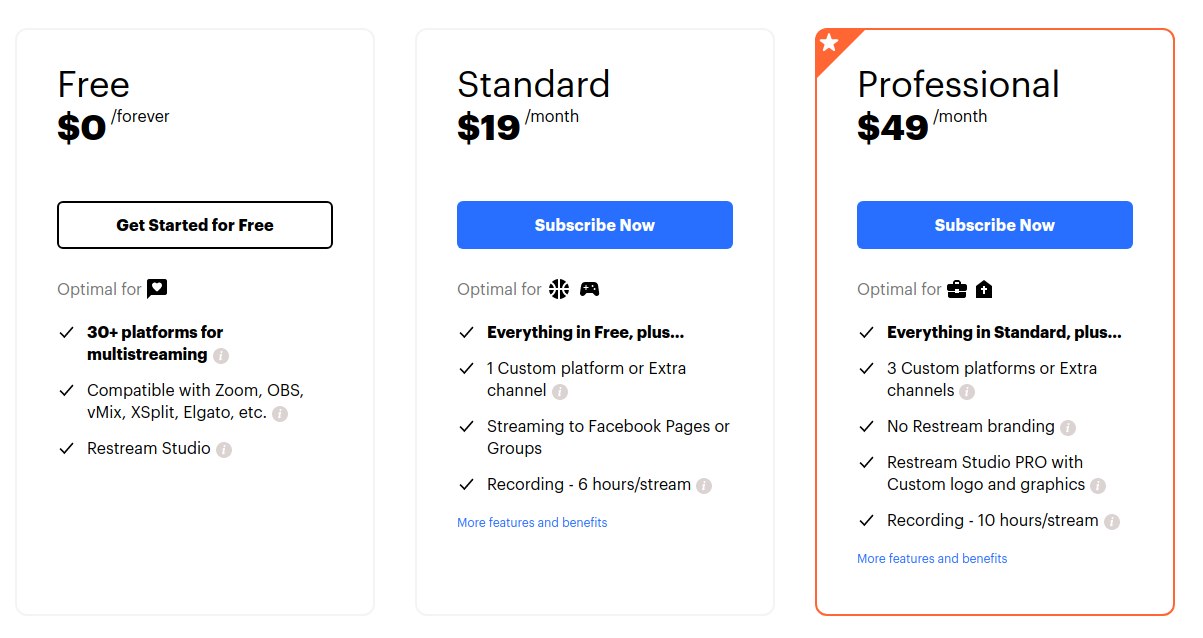Open Standard plan's More features and benefits link
The height and width of the screenshot is (638, 1203).
click(532, 522)
